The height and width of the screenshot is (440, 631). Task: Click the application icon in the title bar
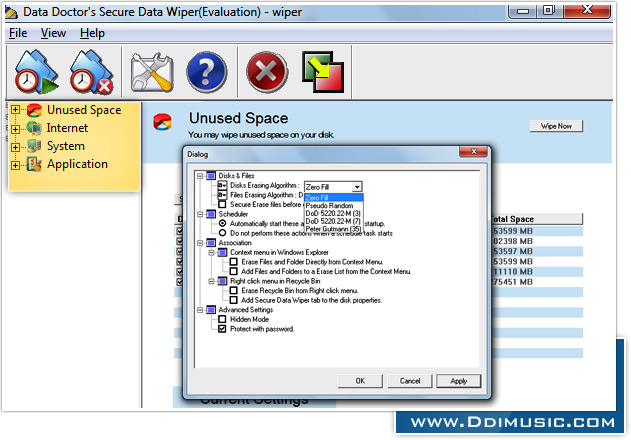11,12
